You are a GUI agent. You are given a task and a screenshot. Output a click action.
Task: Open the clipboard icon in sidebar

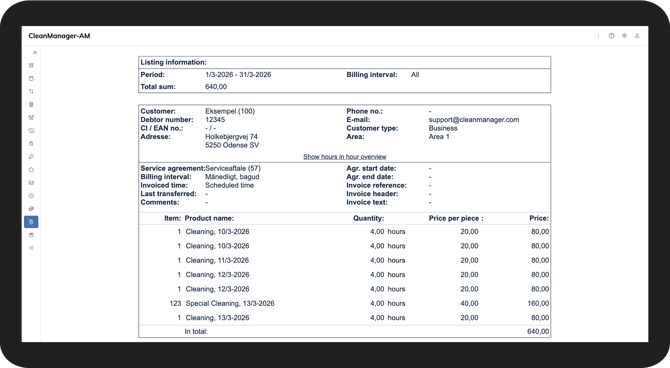31,144
